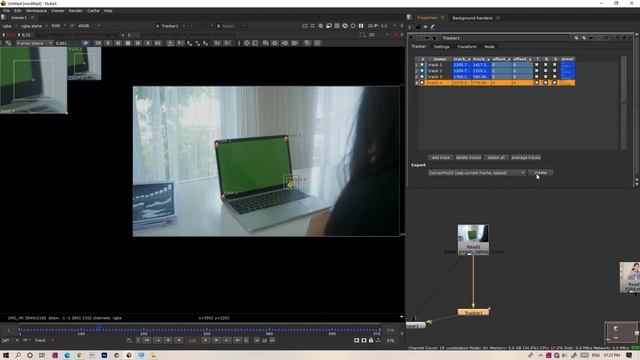The width and height of the screenshot is (640, 360).
Task: Click the lock icon at timeline right
Action: pyautogui.click(x=371, y=340)
